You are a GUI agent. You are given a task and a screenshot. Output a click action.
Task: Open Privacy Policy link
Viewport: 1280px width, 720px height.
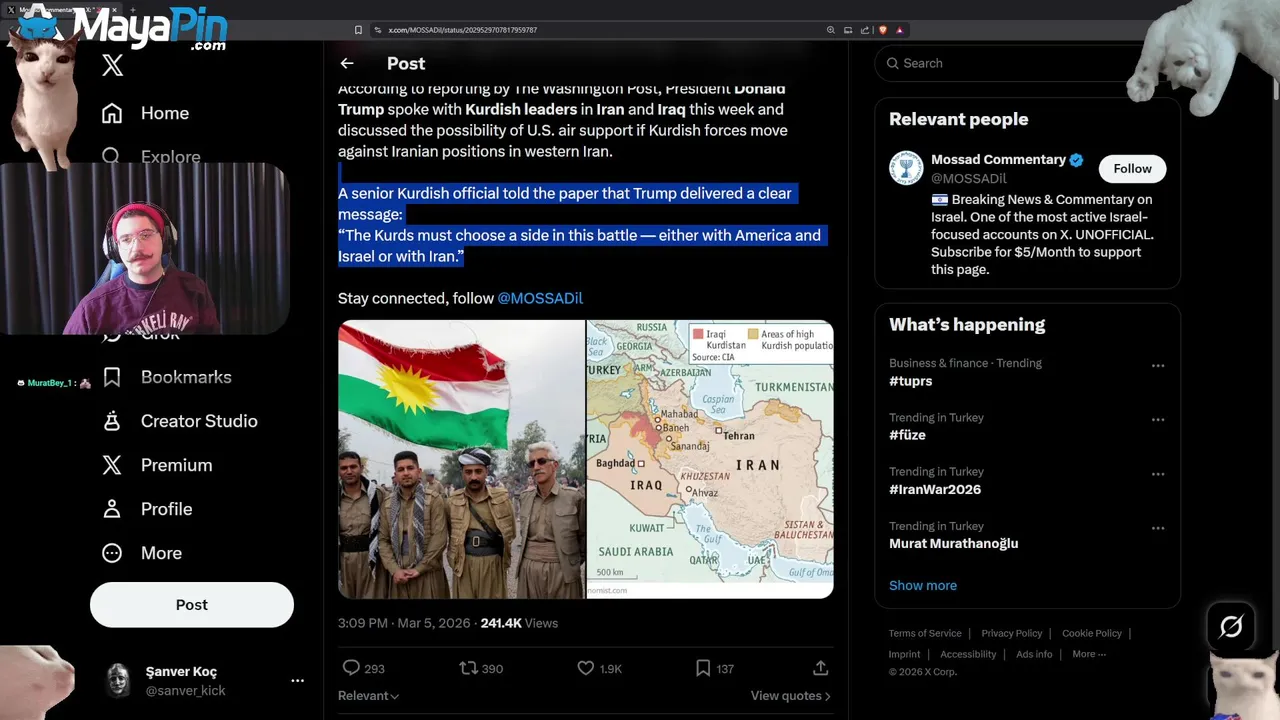pos(1012,633)
